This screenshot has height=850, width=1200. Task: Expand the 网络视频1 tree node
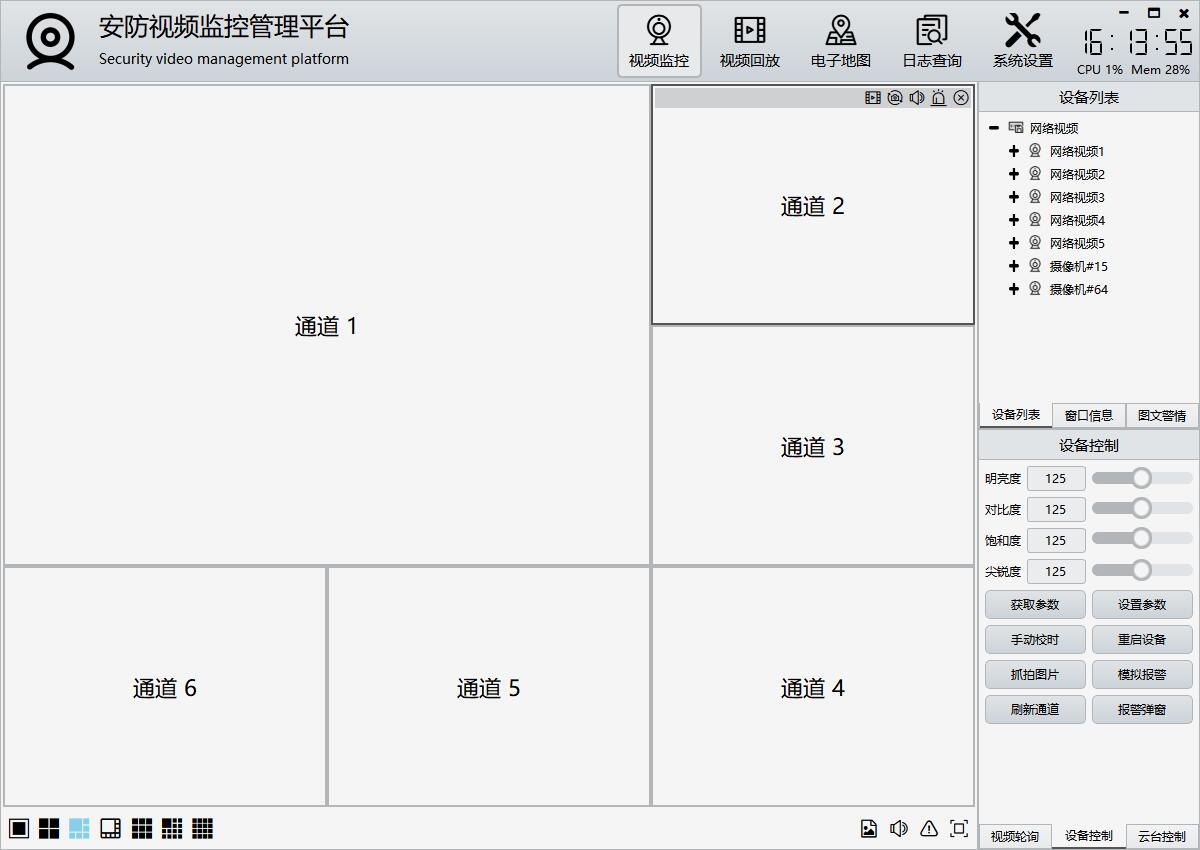tap(1014, 151)
